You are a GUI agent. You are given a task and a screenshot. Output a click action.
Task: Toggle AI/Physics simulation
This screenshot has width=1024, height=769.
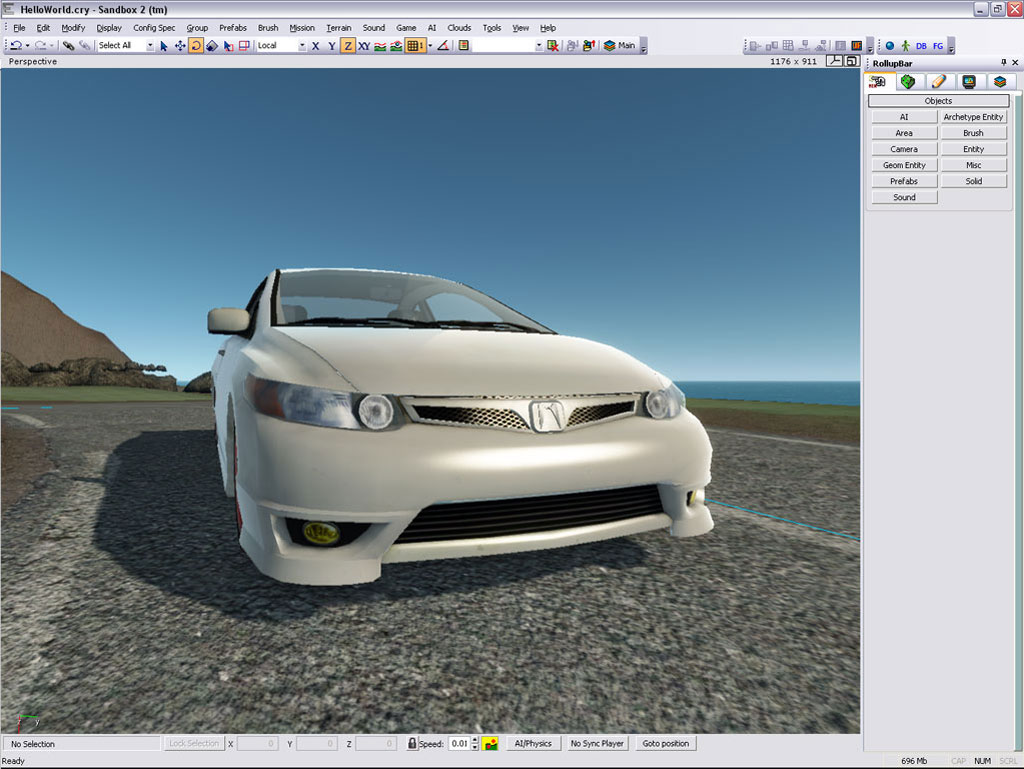pyautogui.click(x=533, y=744)
